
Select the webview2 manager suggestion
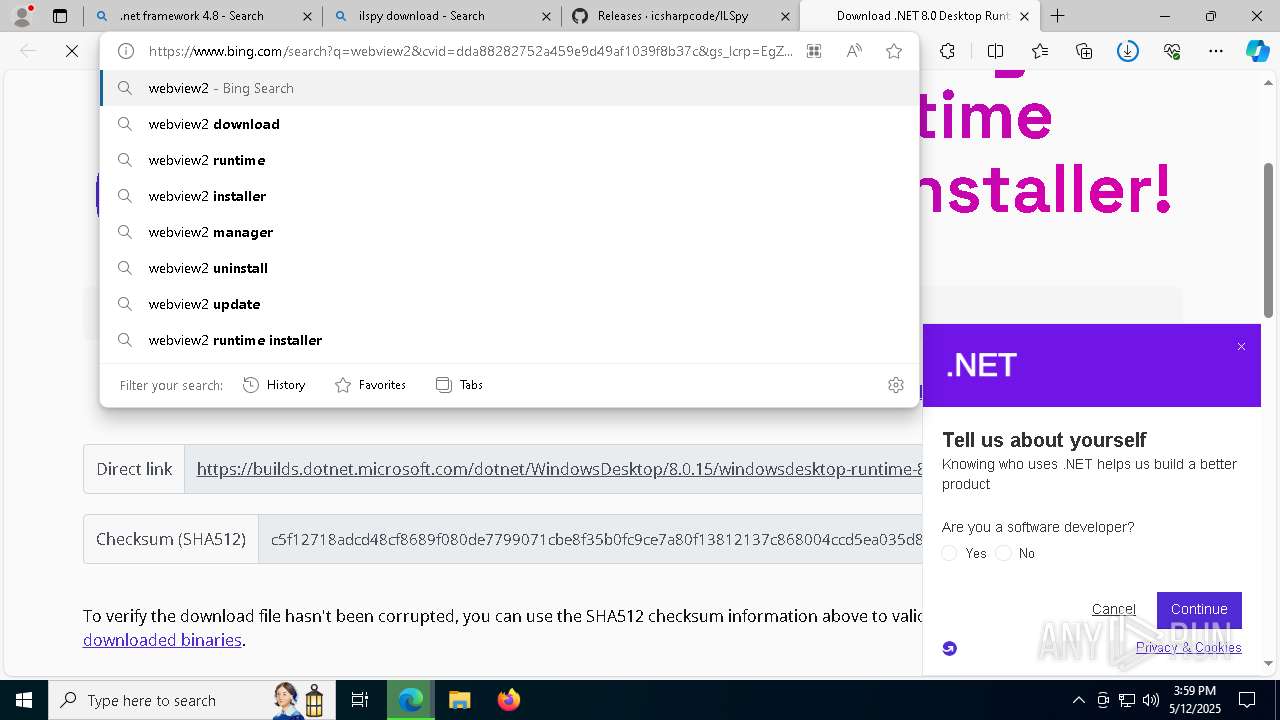(x=509, y=232)
